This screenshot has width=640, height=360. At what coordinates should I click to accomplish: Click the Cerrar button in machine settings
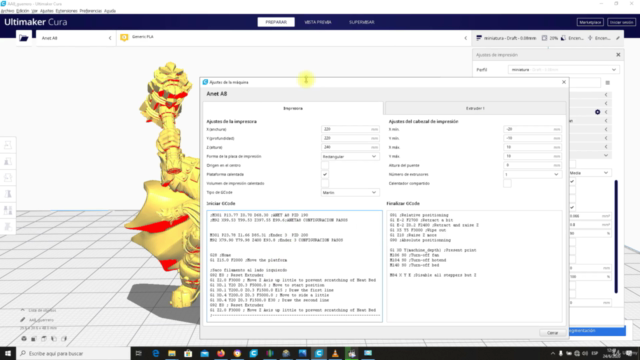click(x=552, y=333)
